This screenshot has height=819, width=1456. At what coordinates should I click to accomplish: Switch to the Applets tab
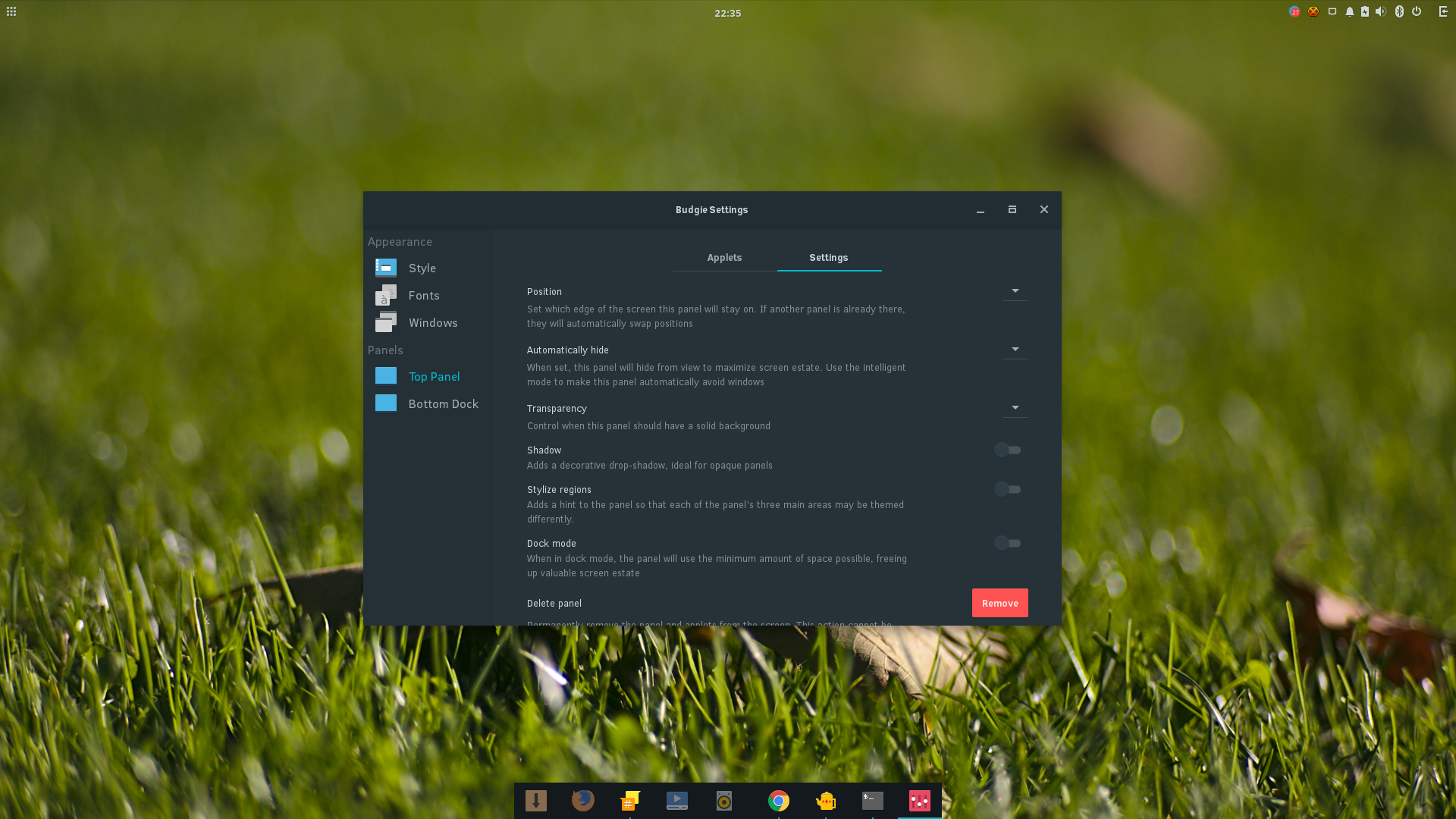point(724,258)
